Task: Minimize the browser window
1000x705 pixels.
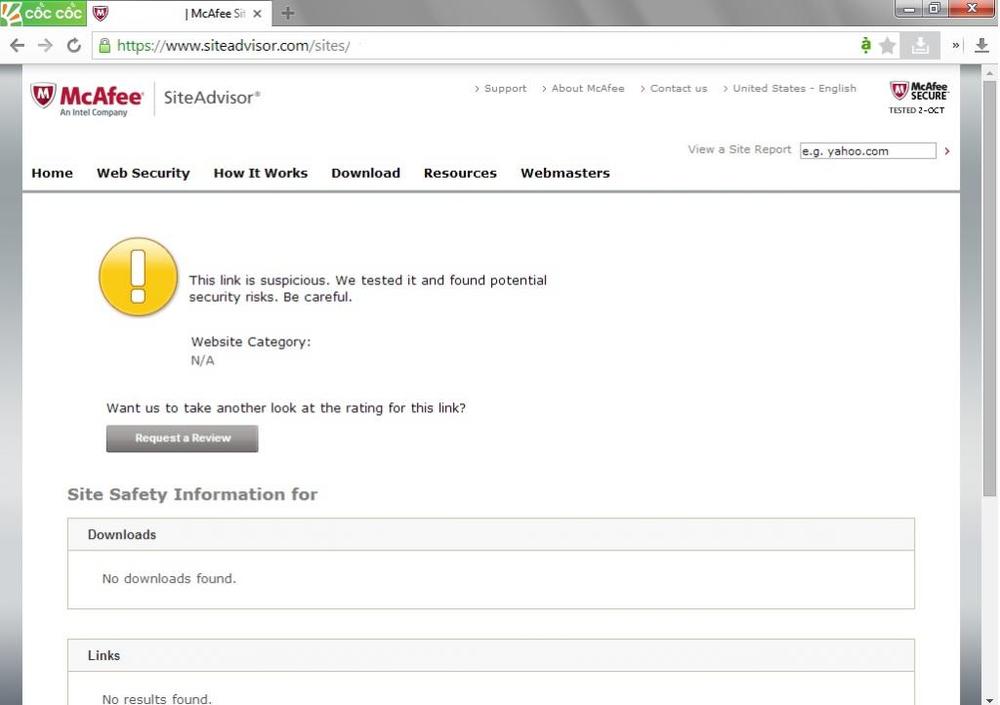Action: (x=909, y=9)
